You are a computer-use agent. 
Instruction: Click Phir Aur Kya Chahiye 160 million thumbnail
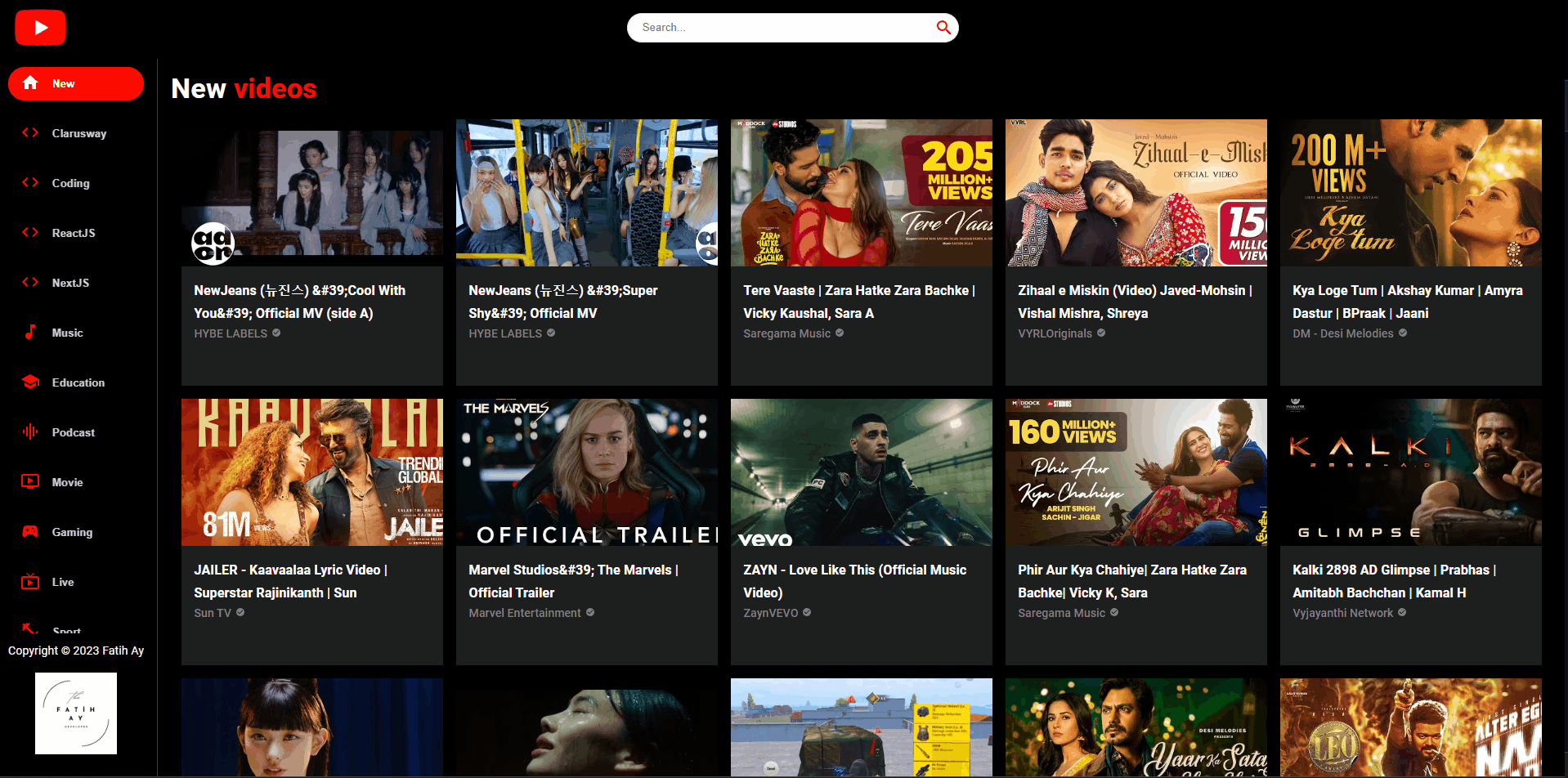[1136, 472]
